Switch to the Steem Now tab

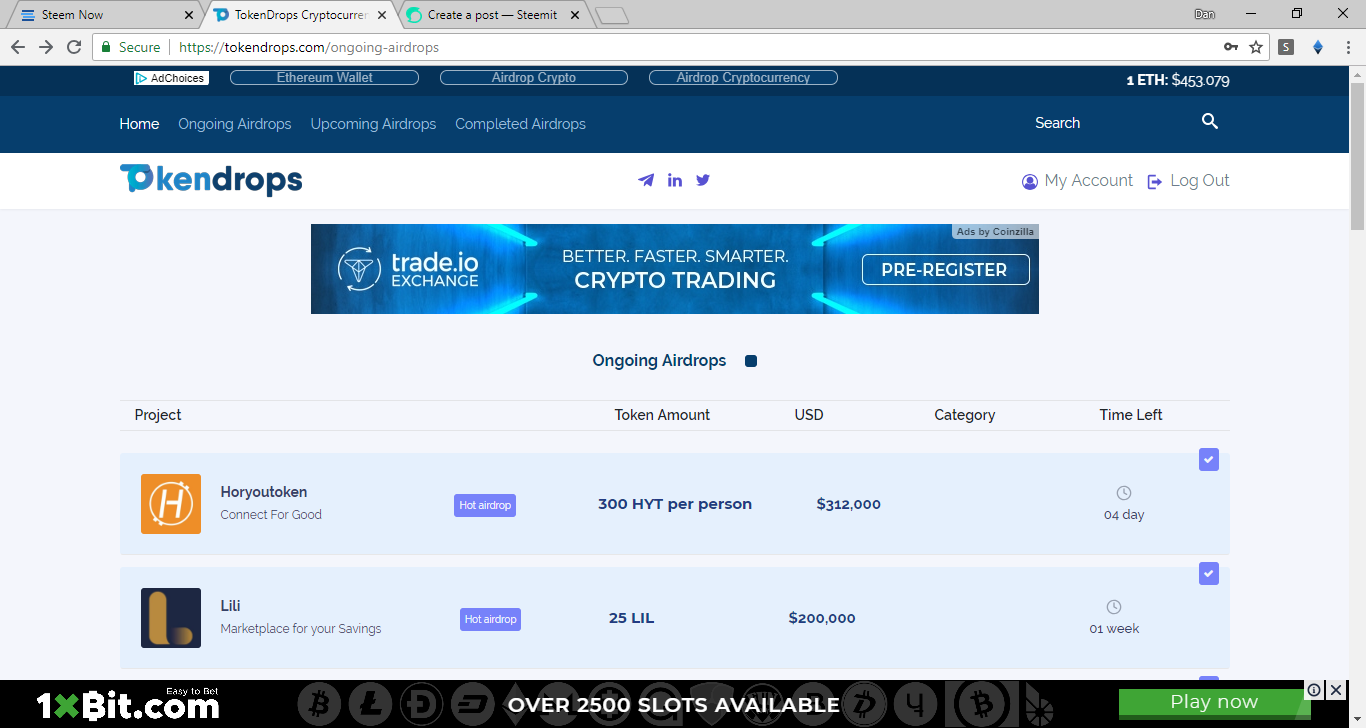(105, 15)
